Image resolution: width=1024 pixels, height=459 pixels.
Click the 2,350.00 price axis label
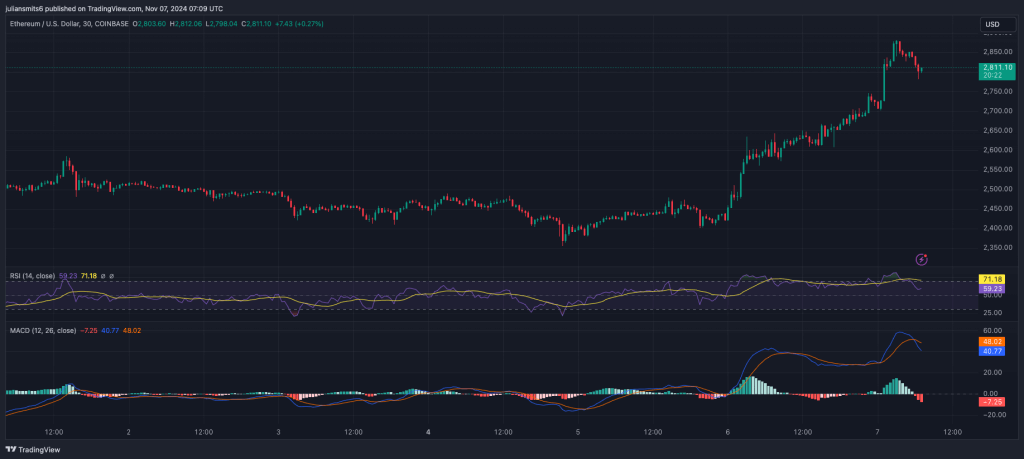(x=997, y=247)
